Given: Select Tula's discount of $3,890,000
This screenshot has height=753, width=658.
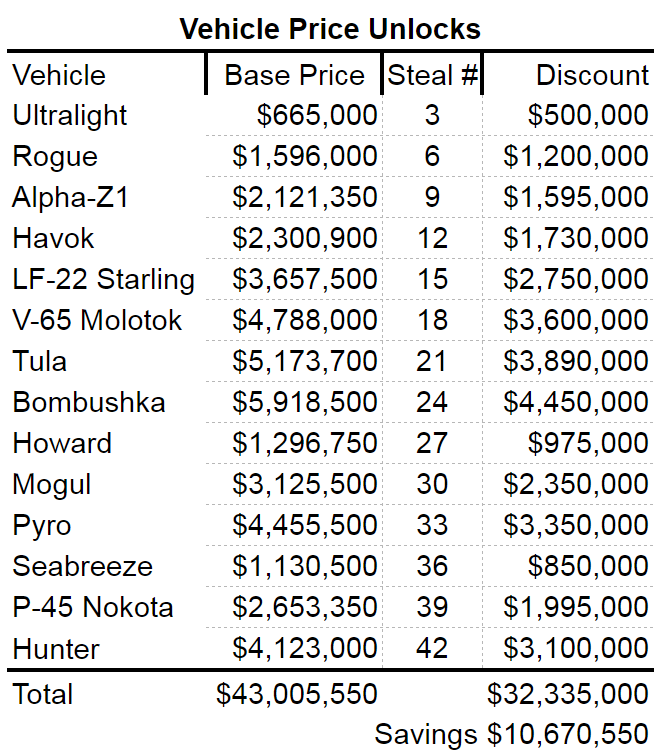Looking at the screenshot, I should coord(576,361).
